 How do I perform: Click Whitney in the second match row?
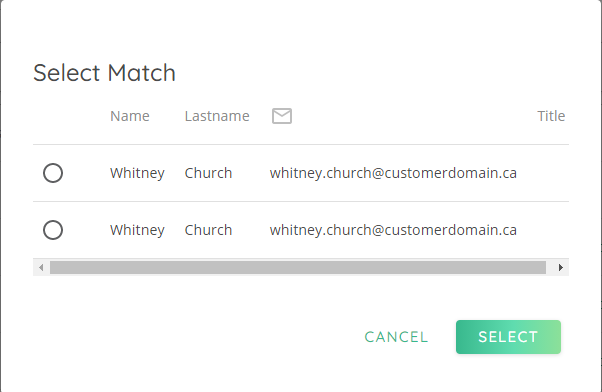(x=137, y=230)
